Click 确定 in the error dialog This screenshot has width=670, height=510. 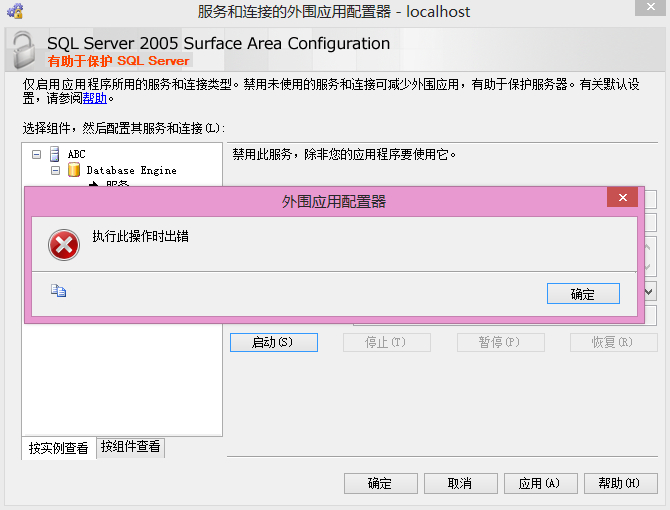583,294
